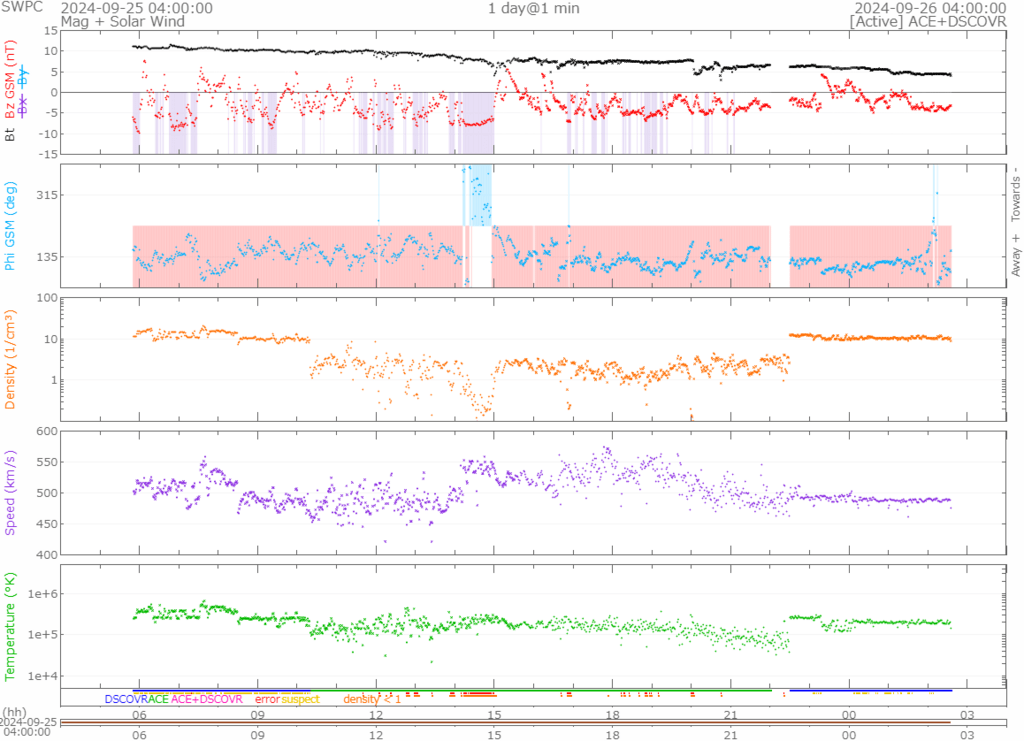The image size is (1024, 741).
Task: Open the Mag + Solar Wind selector
Action: [122, 20]
